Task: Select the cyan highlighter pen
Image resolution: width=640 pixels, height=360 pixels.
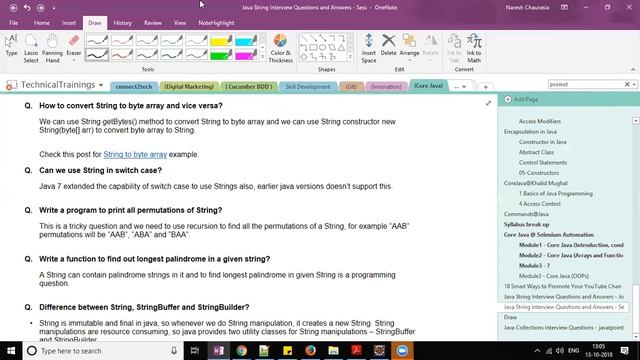Action: [x=246, y=40]
